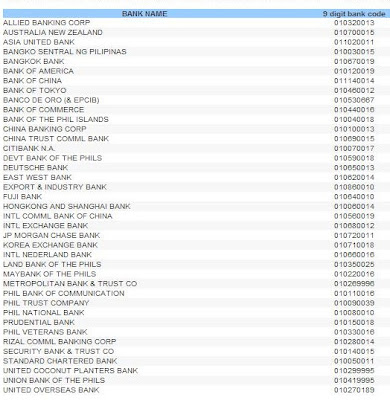The height and width of the screenshot is (400, 390).
Task: Click code 010320013 for Allied Banking
Action: (x=354, y=23)
